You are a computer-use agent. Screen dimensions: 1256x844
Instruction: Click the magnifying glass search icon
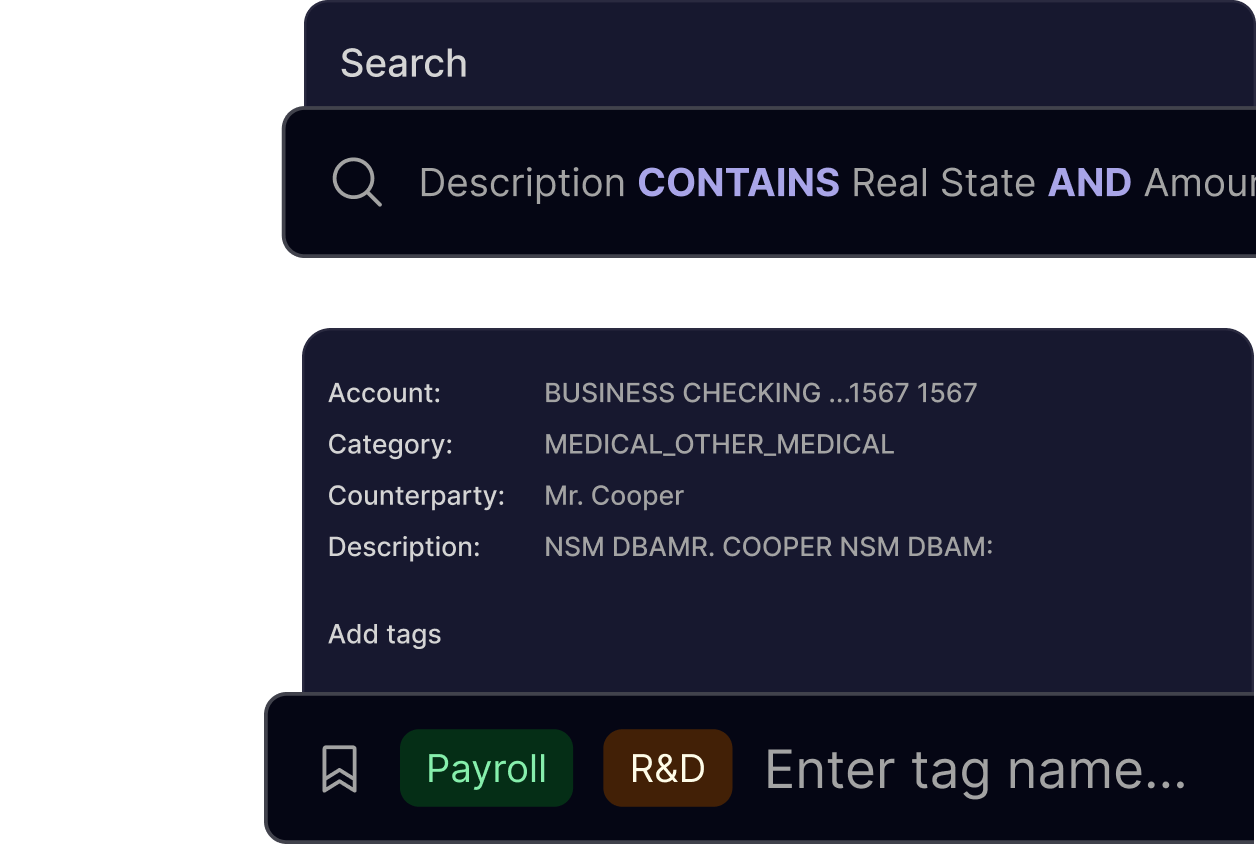[x=357, y=183]
